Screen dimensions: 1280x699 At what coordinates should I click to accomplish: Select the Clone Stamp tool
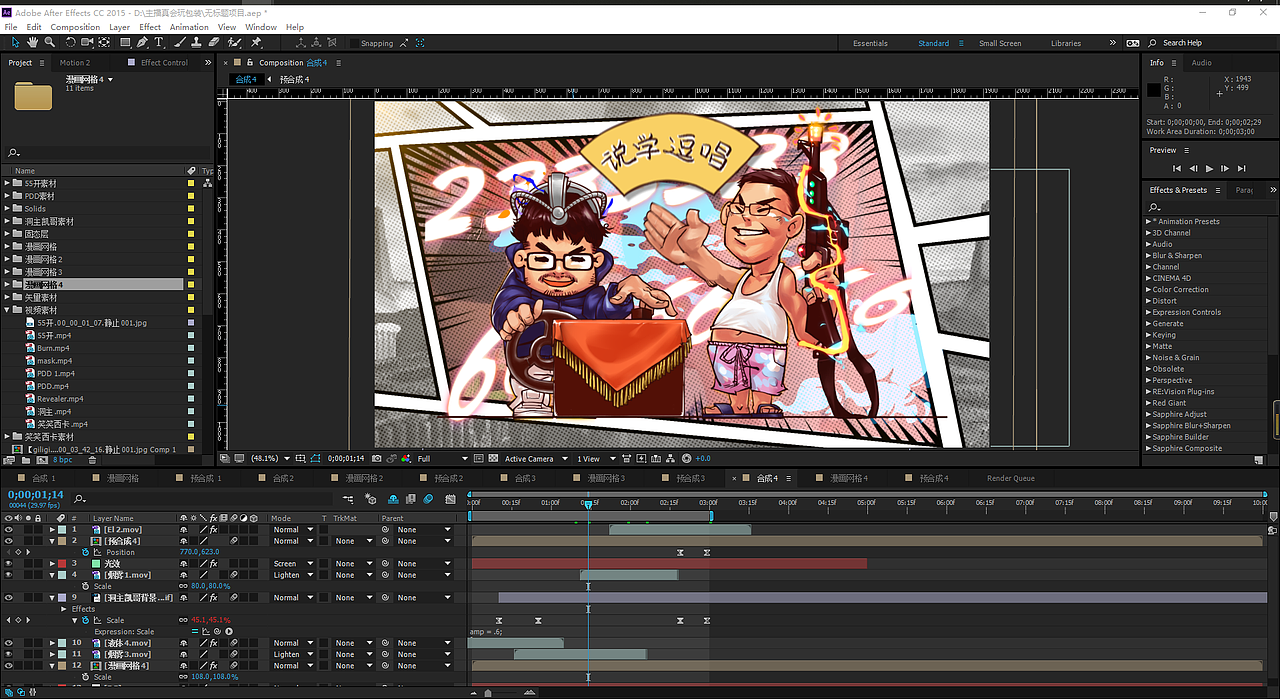tap(197, 43)
